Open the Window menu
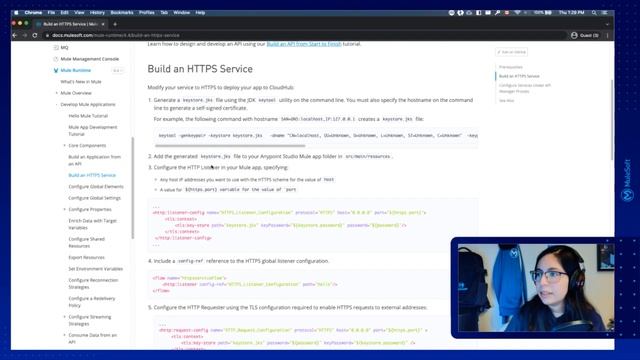Viewport: 640px width, 360px height. [x=182, y=13]
